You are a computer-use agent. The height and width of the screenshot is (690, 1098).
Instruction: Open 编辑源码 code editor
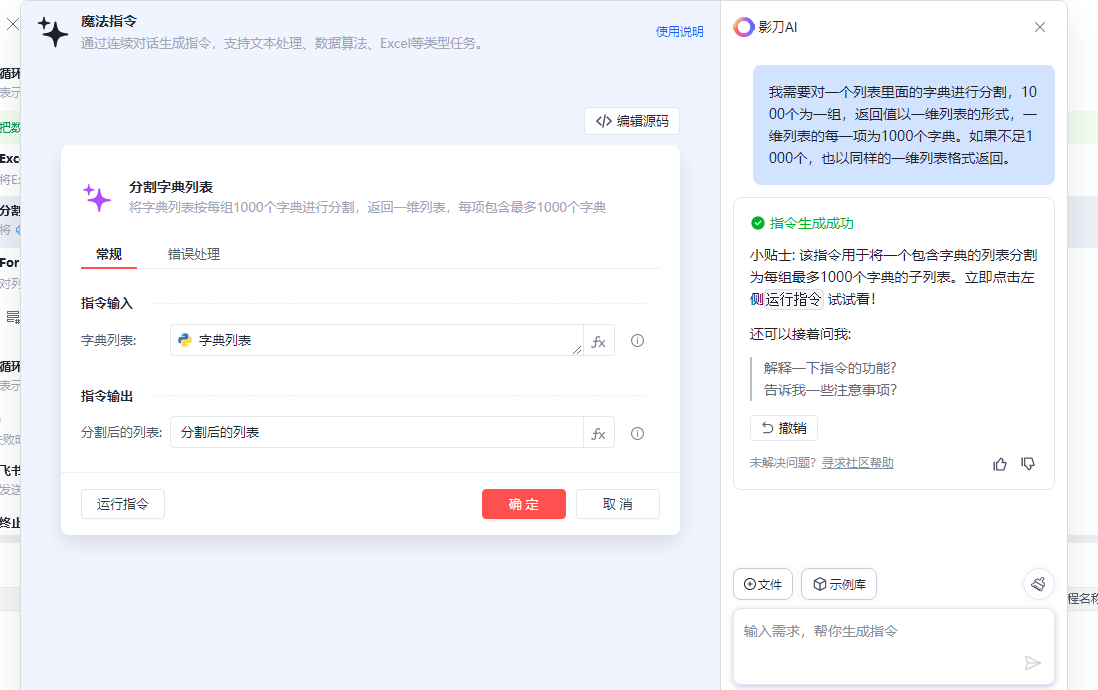(632, 121)
